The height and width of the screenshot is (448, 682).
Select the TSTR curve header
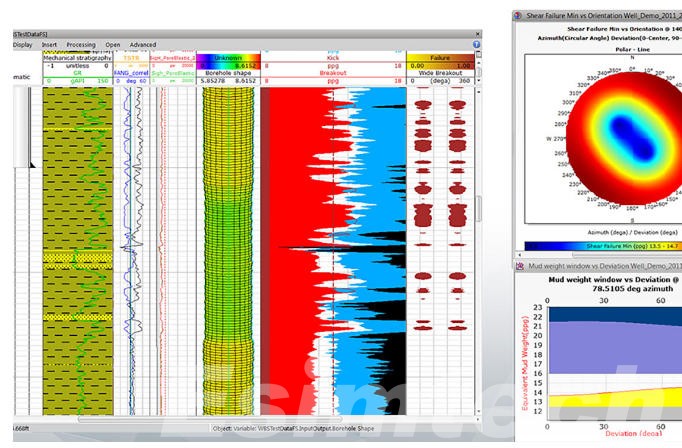coord(131,57)
